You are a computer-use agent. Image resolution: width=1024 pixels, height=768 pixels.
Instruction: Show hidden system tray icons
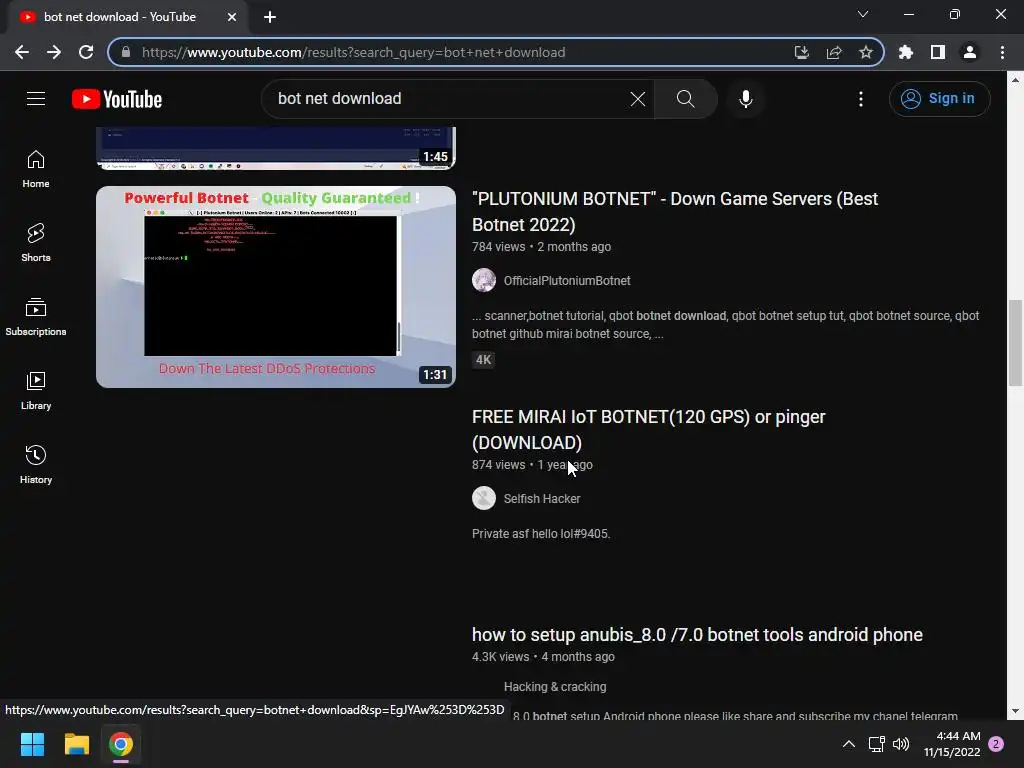pos(848,744)
